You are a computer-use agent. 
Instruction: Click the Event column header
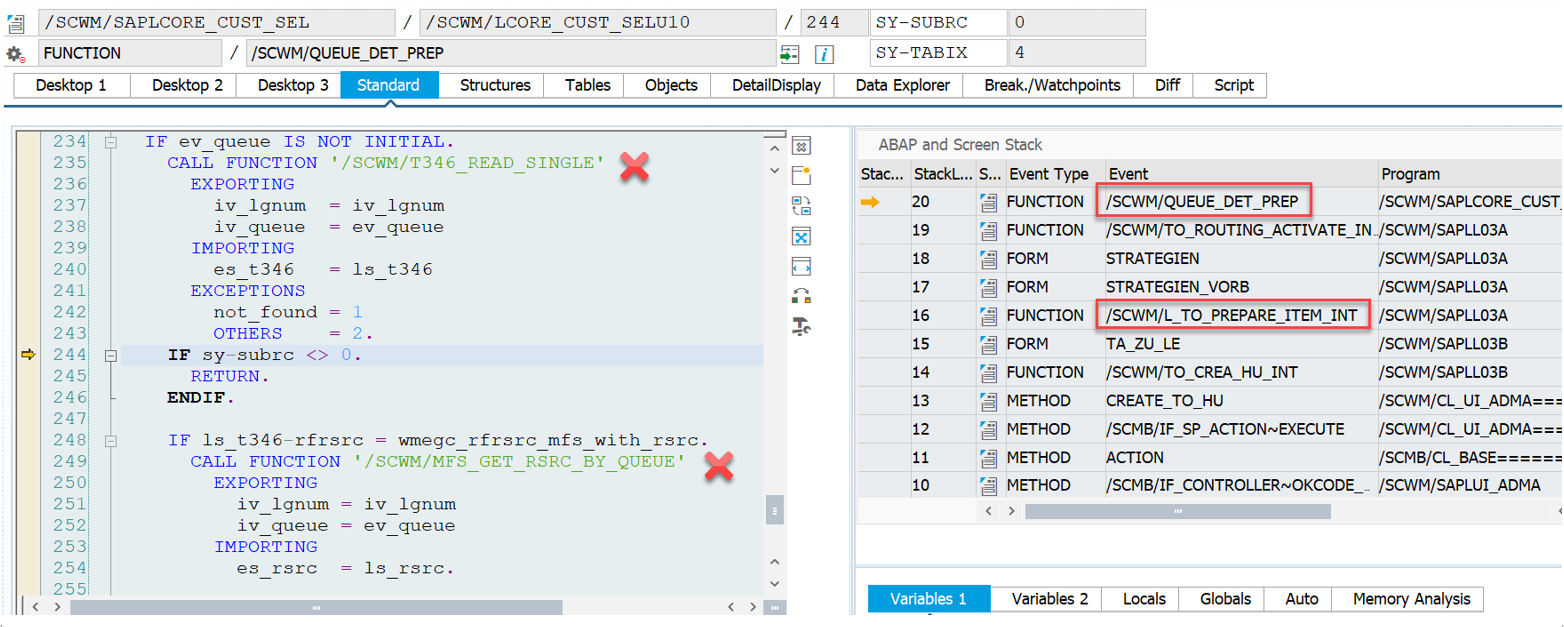click(1241, 174)
